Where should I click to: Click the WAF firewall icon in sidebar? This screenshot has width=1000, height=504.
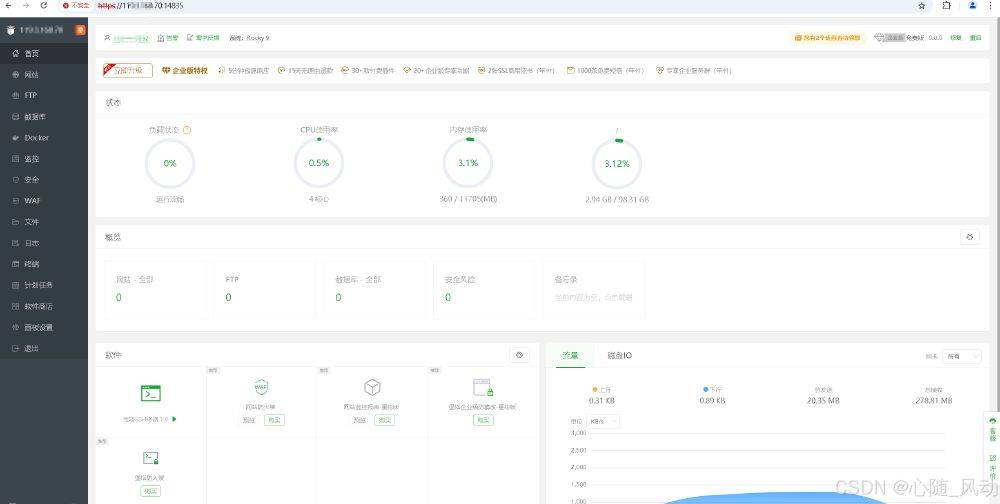pos(16,200)
